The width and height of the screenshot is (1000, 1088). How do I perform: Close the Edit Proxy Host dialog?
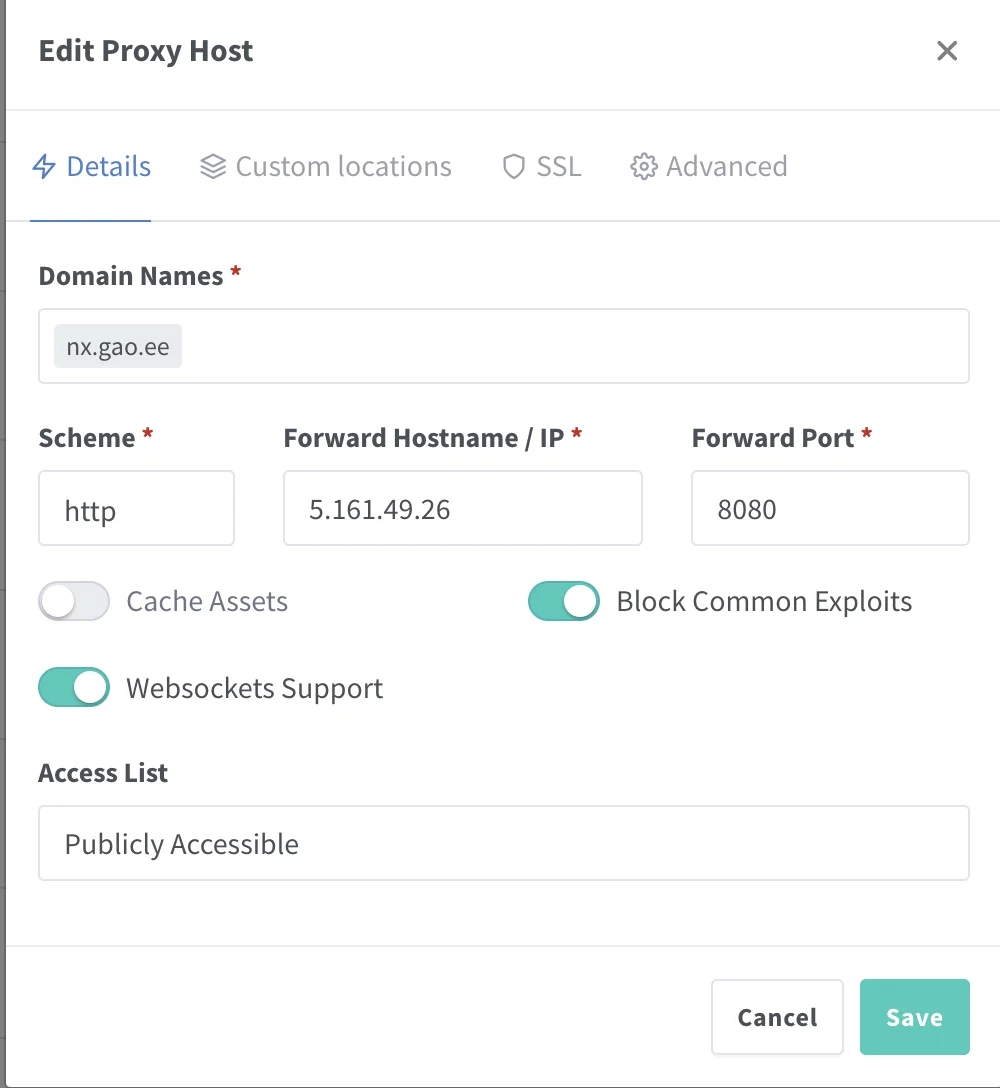946,51
